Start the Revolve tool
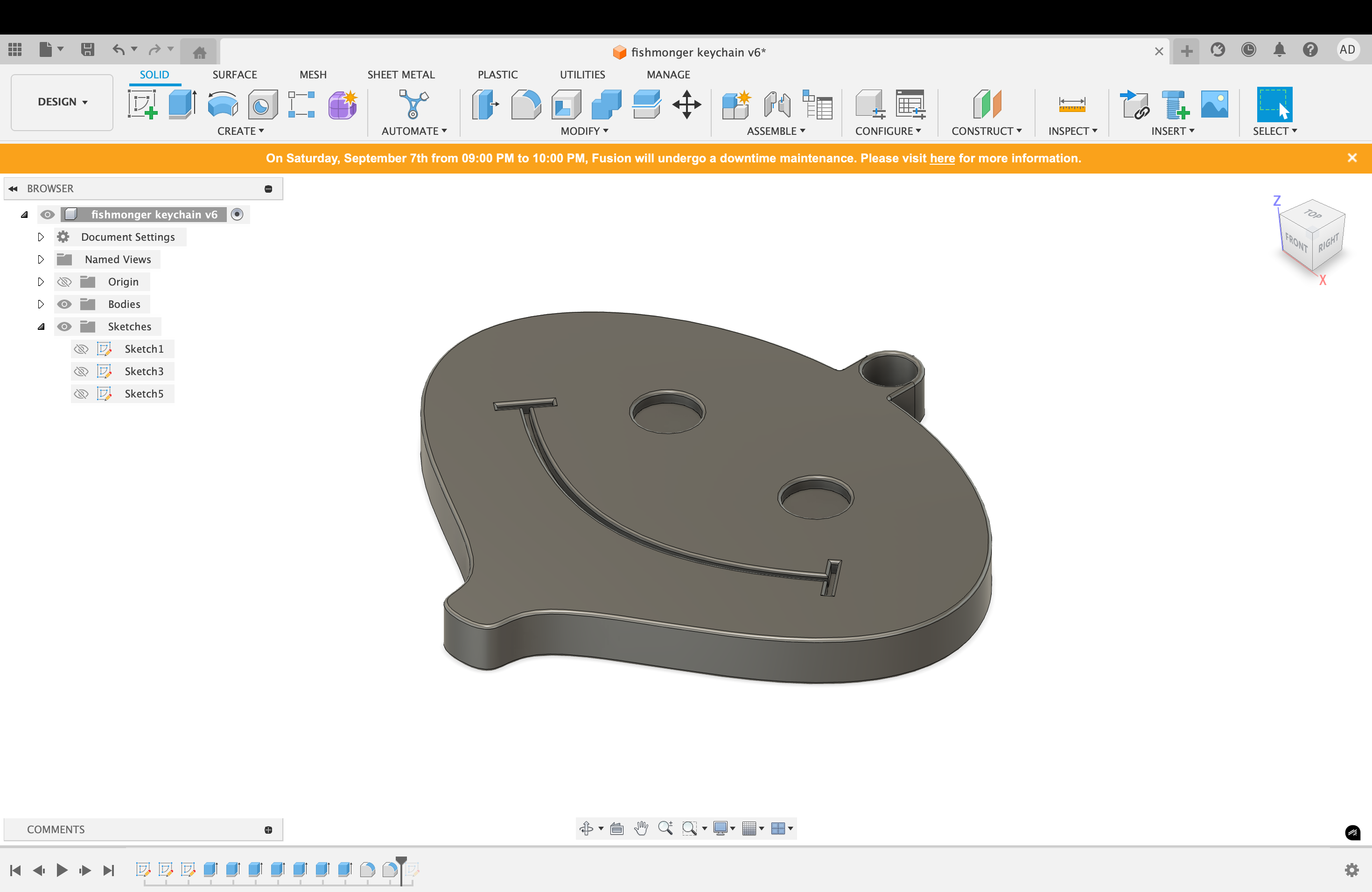This screenshot has width=1372, height=892. [x=222, y=105]
